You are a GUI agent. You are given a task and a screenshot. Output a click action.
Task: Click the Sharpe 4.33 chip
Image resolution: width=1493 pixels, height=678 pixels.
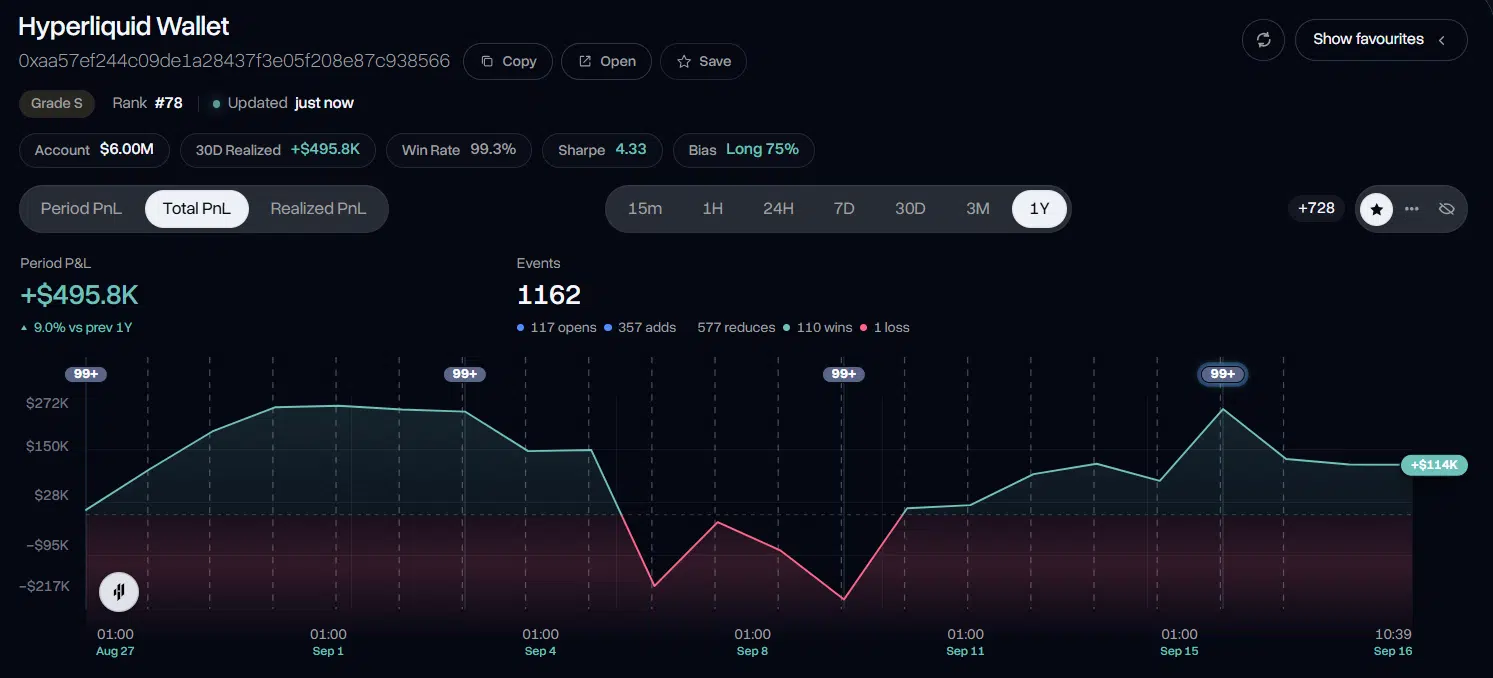[602, 150]
